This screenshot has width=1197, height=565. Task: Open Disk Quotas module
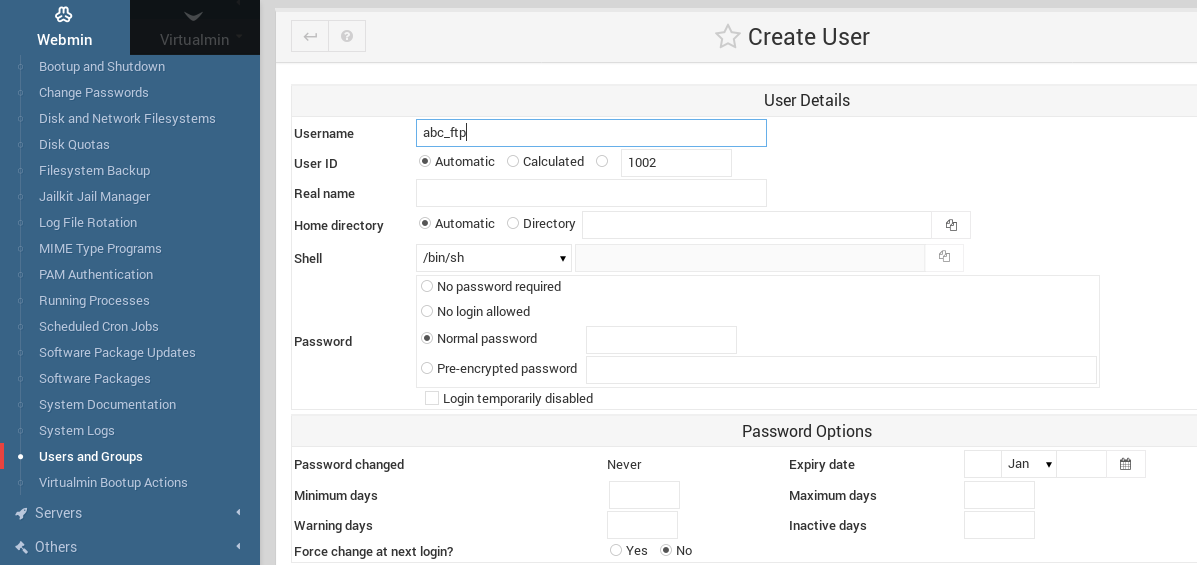(x=74, y=144)
